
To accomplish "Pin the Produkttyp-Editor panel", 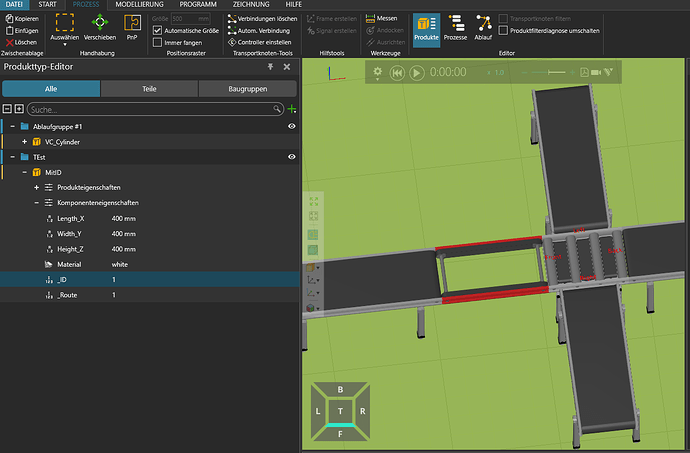I will [270, 66].
